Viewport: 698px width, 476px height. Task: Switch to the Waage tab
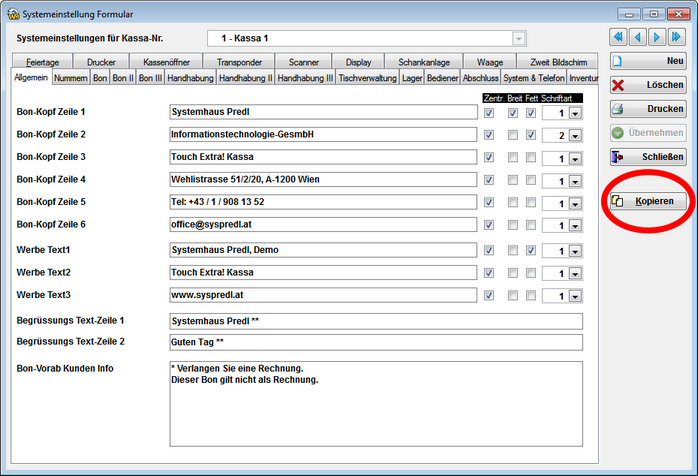click(x=490, y=62)
